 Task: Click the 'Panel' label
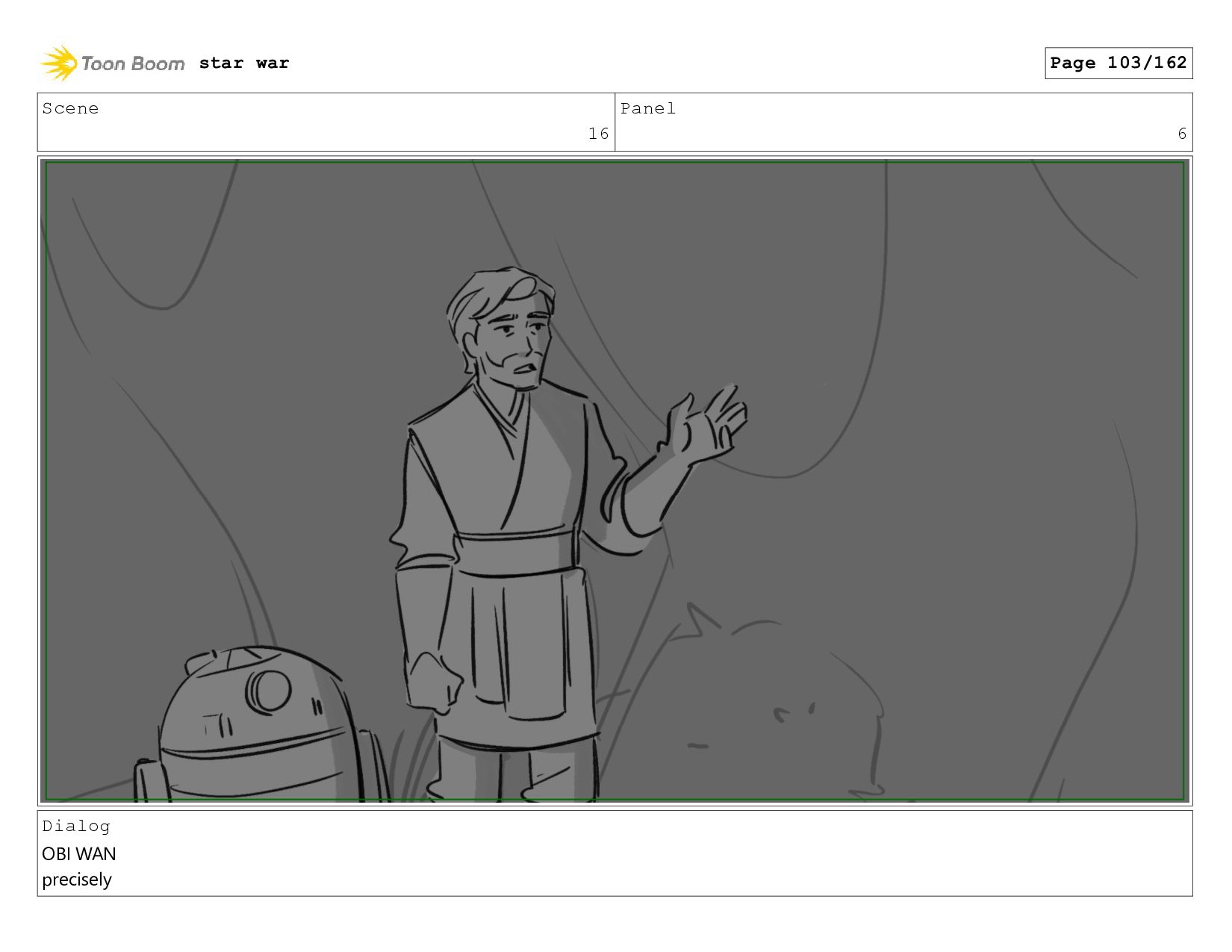click(648, 108)
